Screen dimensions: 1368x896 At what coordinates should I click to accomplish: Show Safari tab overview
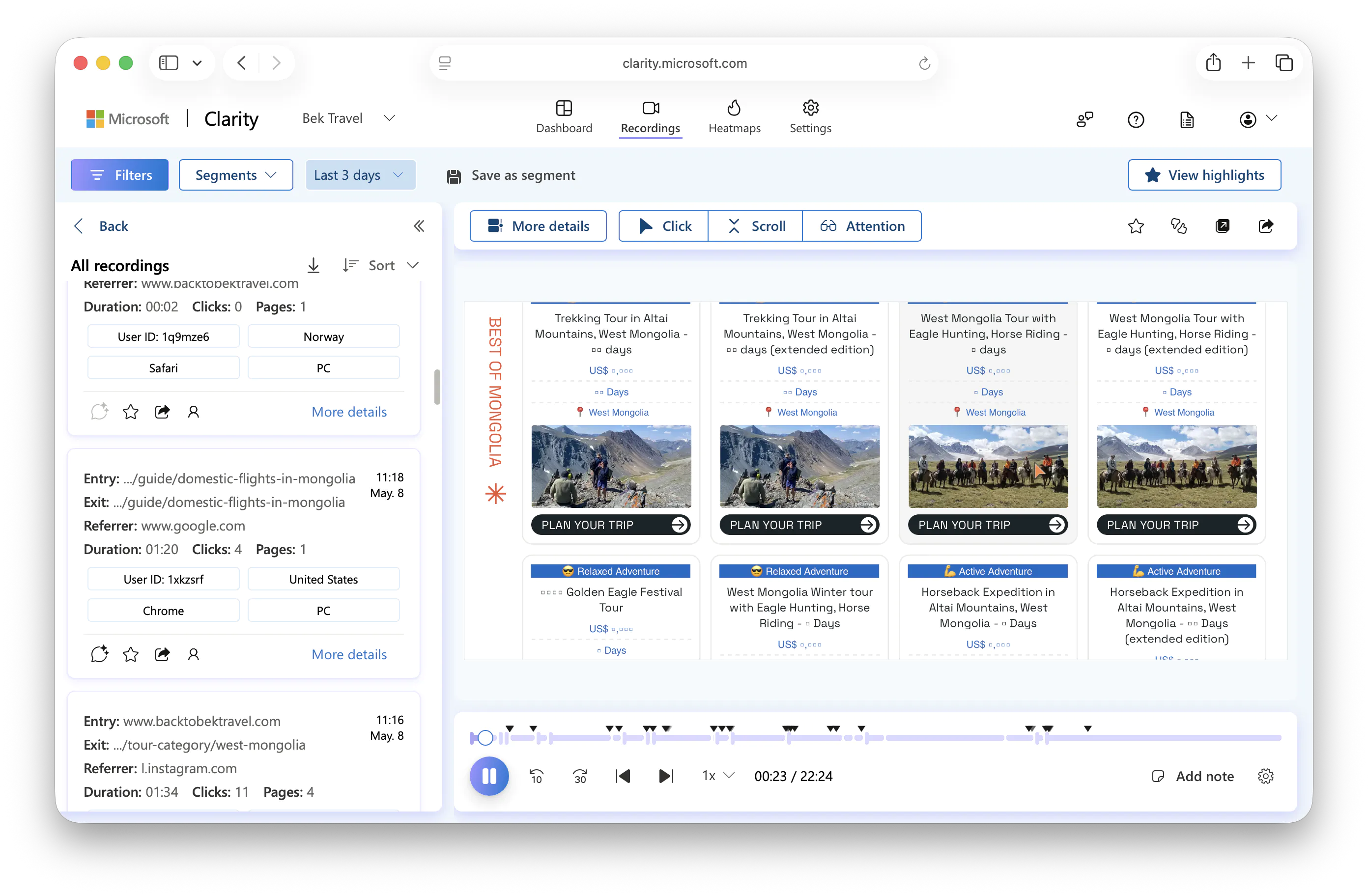tap(1283, 63)
